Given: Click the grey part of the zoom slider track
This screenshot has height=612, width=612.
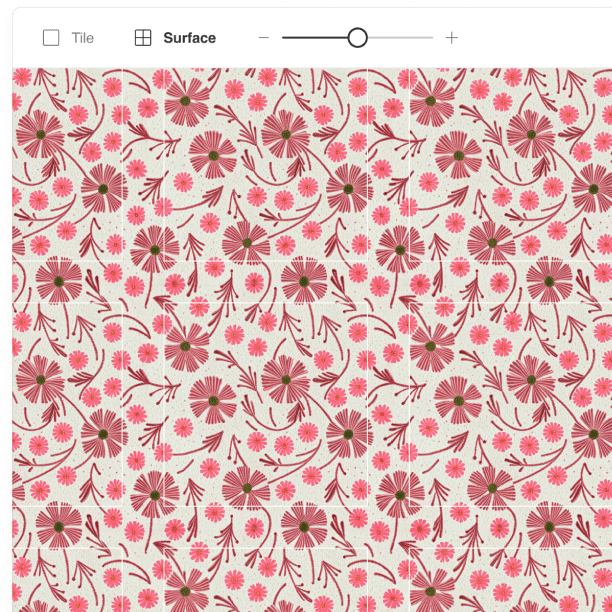Looking at the screenshot, I should [400, 38].
